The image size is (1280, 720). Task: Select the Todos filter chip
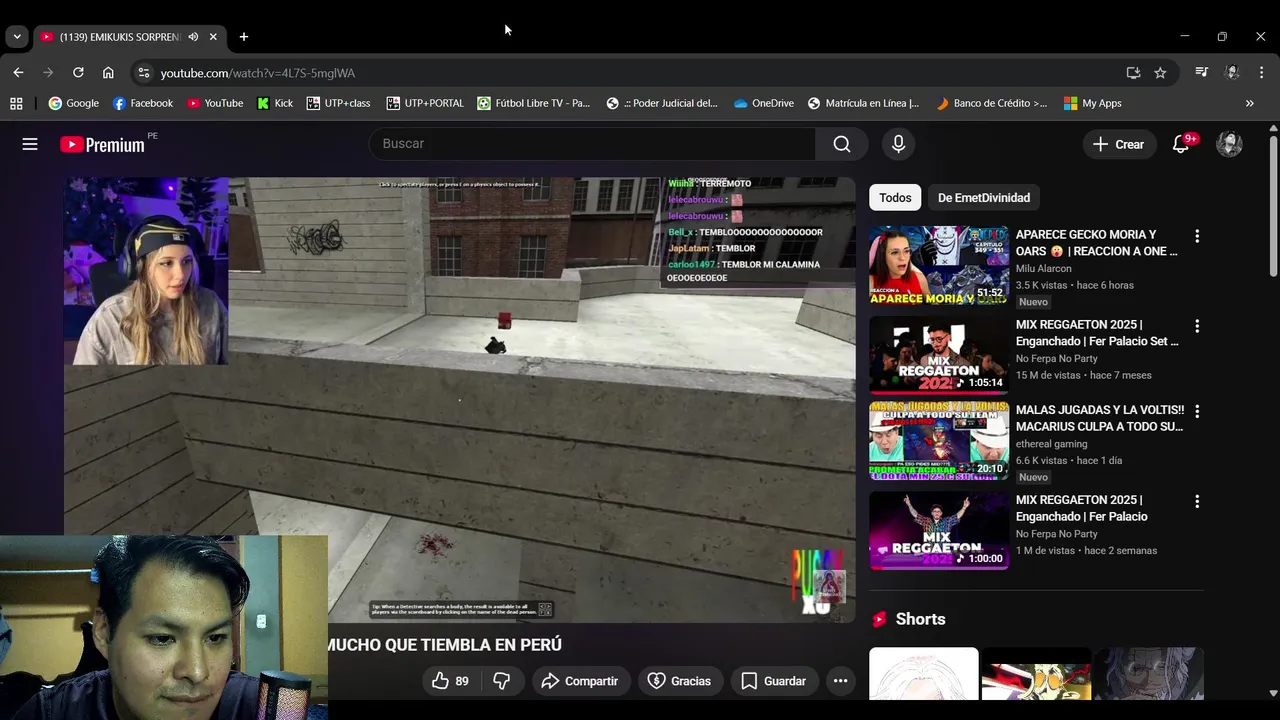(x=895, y=198)
